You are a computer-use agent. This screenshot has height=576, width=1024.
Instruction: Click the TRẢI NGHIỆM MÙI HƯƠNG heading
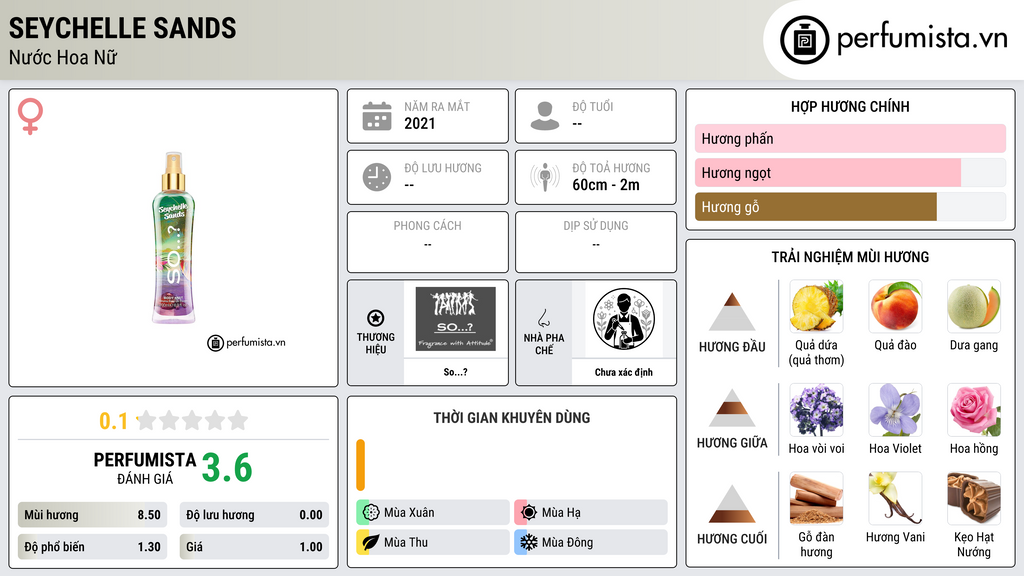pyautogui.click(x=850, y=257)
